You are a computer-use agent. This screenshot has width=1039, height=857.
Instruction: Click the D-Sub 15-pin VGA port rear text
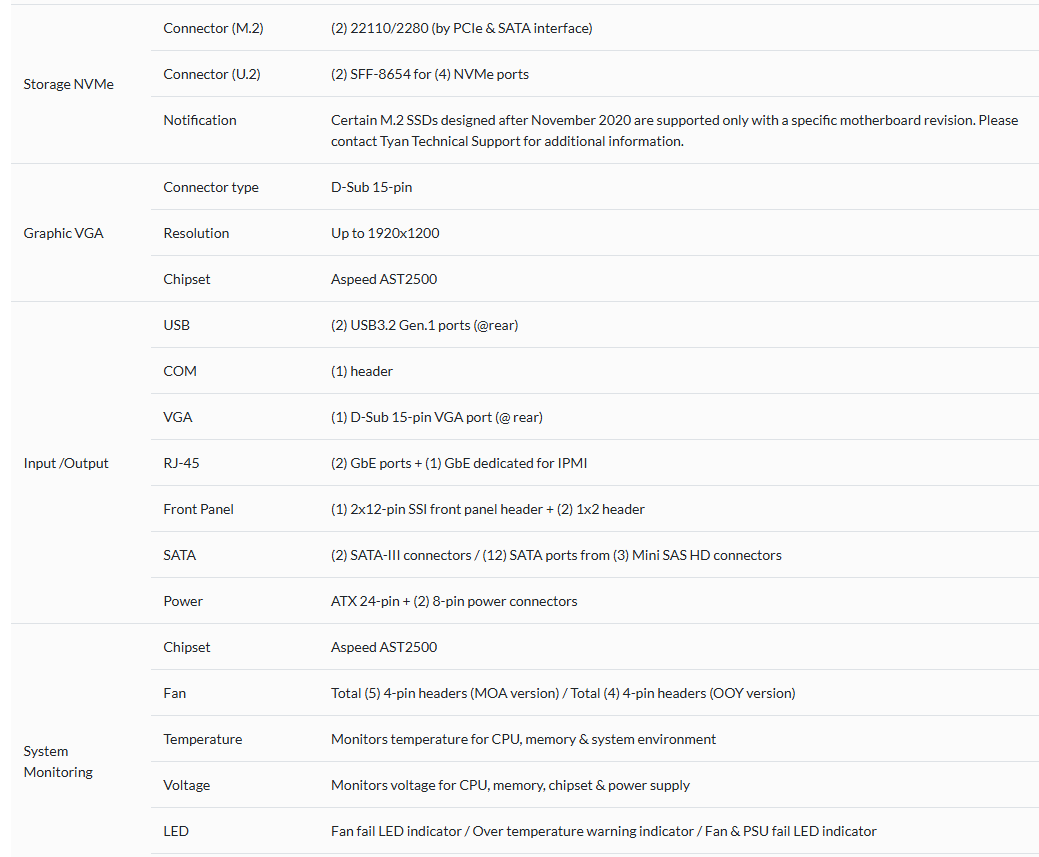click(436, 417)
